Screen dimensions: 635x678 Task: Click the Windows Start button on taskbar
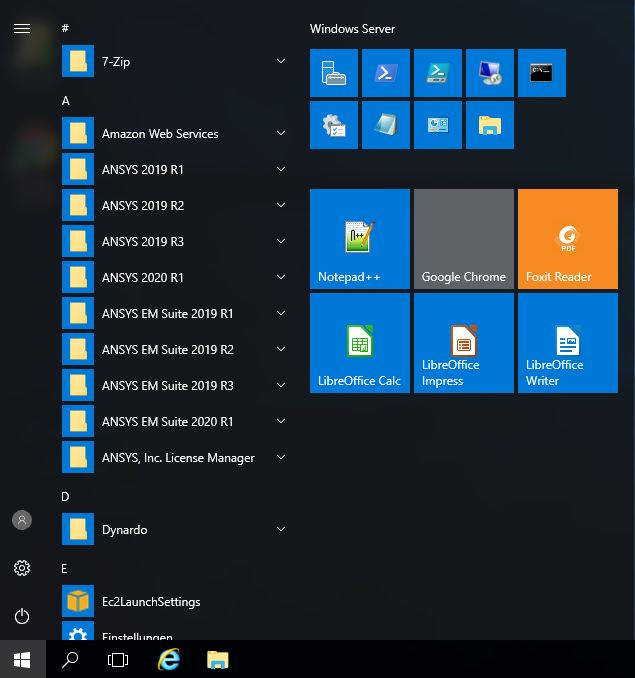[x=22, y=659]
